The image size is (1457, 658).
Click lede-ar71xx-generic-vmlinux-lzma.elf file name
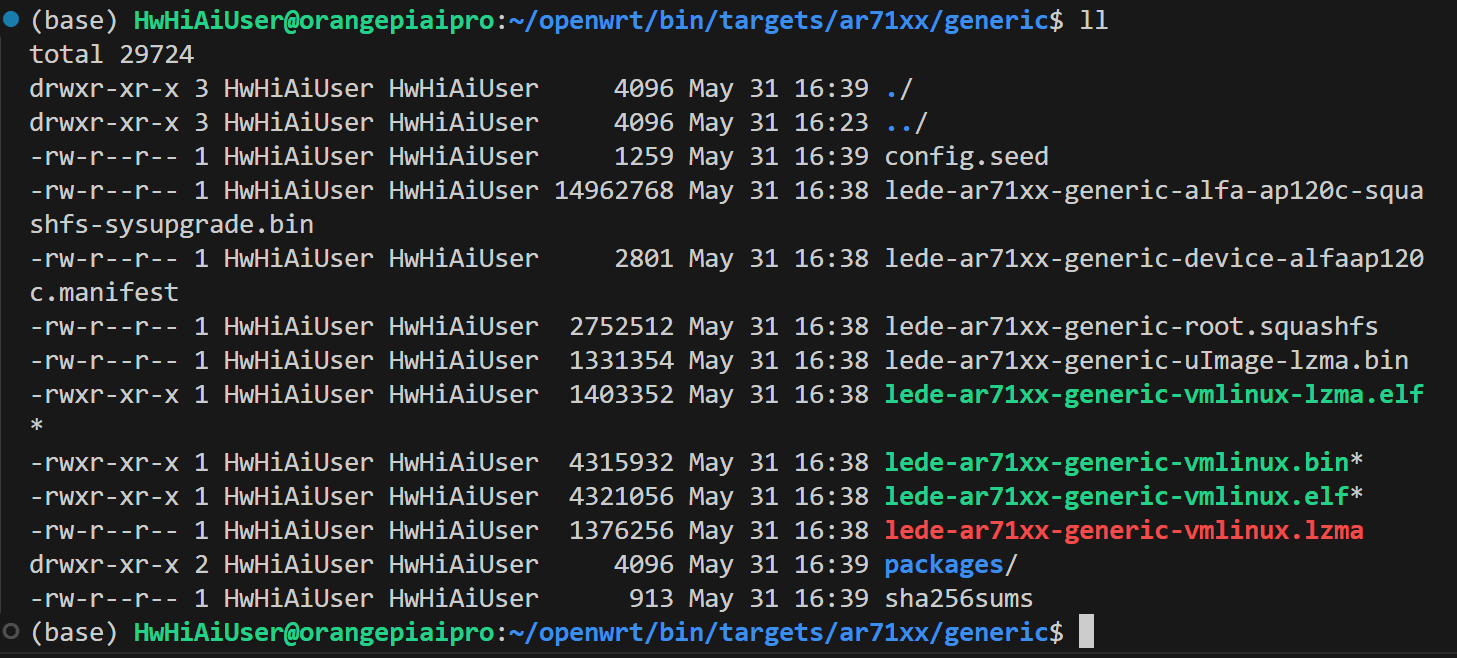(x=1154, y=395)
